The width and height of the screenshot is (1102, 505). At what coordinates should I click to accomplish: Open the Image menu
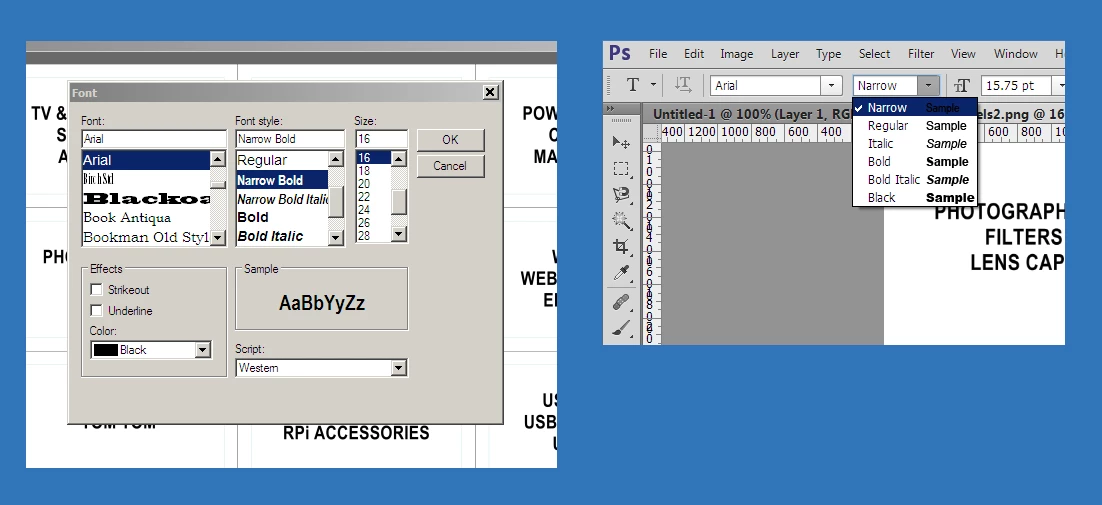click(x=737, y=53)
